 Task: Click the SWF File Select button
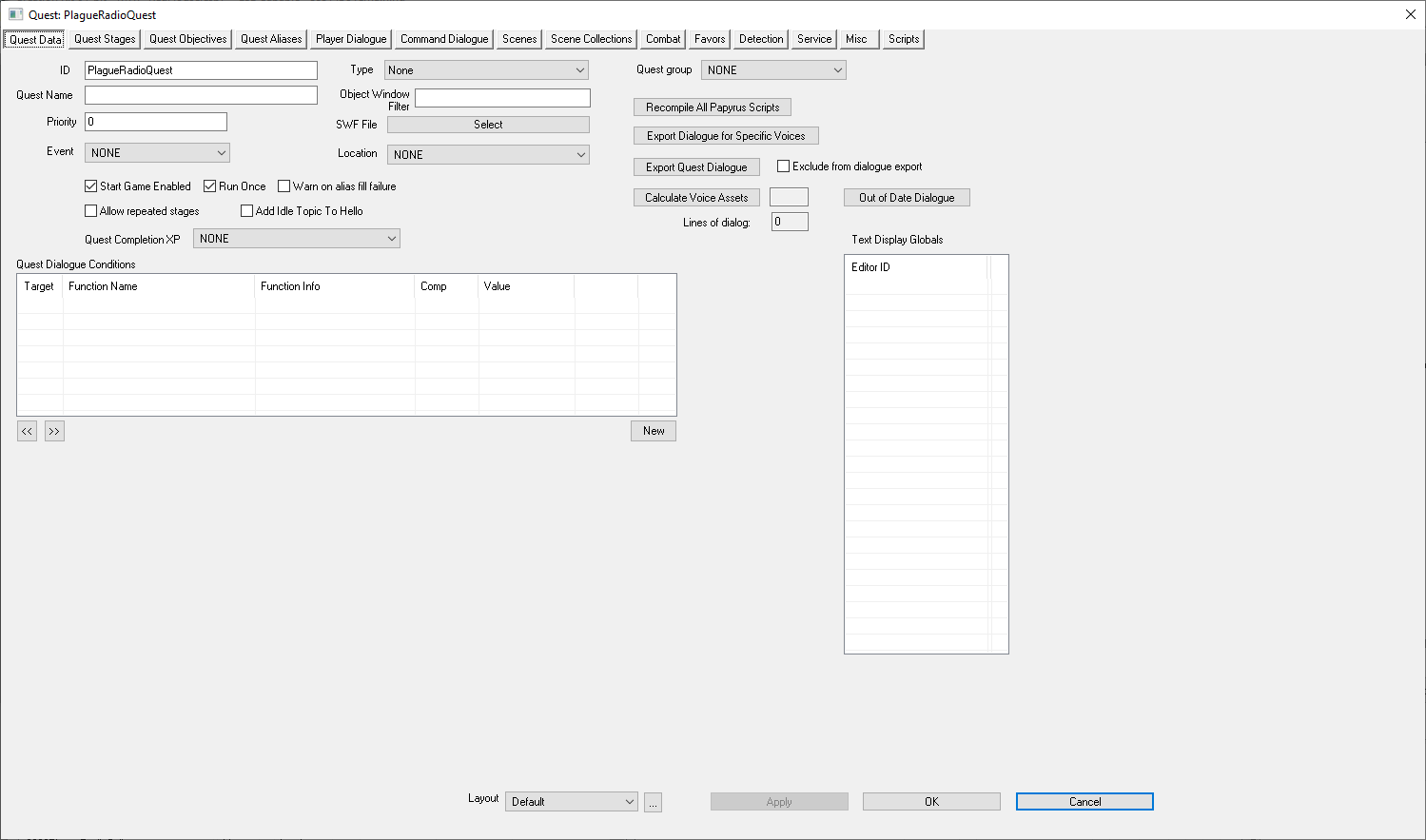tap(488, 125)
